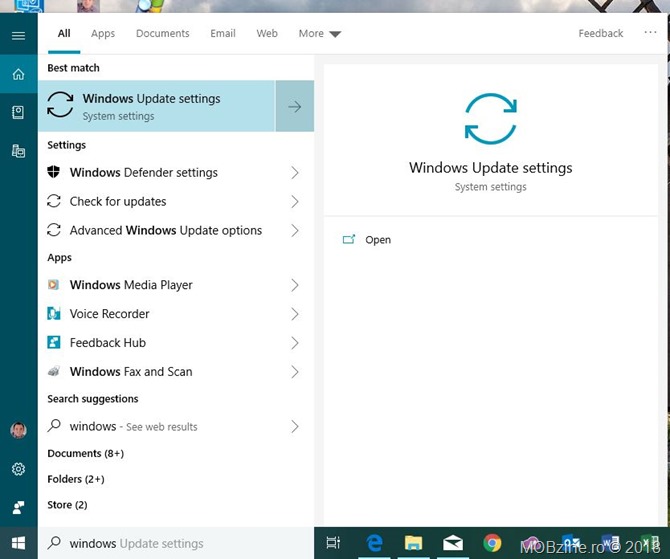Click the Task View taskbar icon
This screenshot has height=559, width=670.
(x=333, y=543)
